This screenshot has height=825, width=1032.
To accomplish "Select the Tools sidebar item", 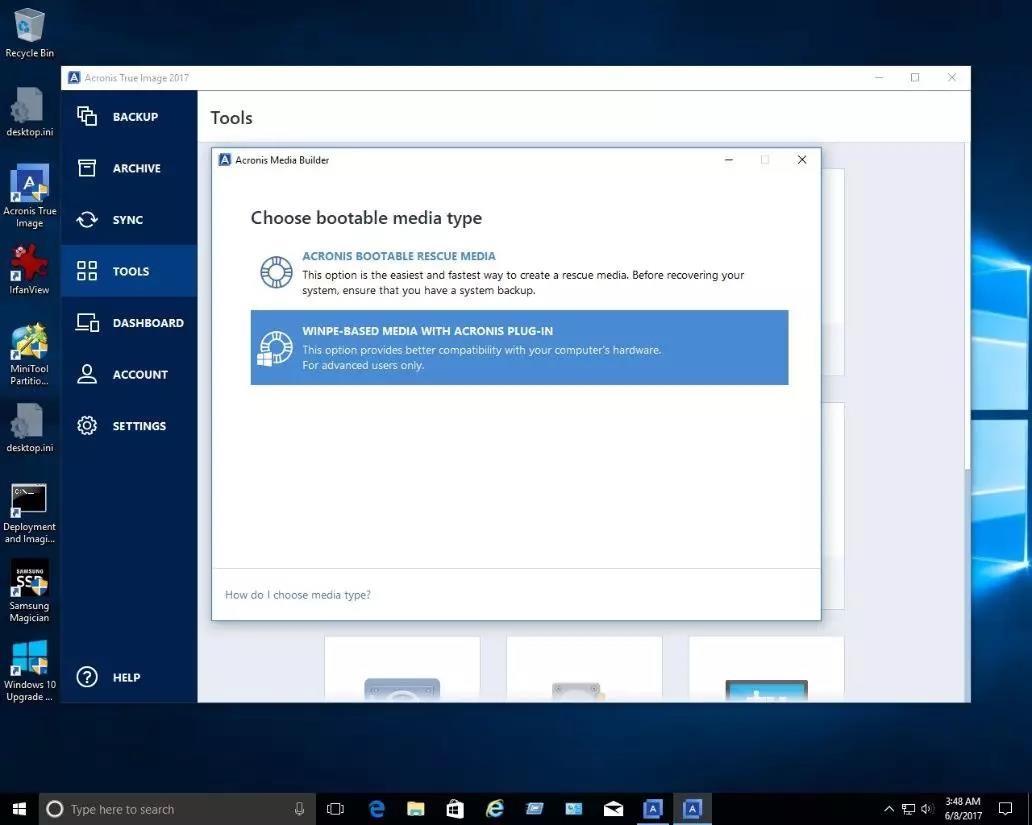I will coord(129,271).
